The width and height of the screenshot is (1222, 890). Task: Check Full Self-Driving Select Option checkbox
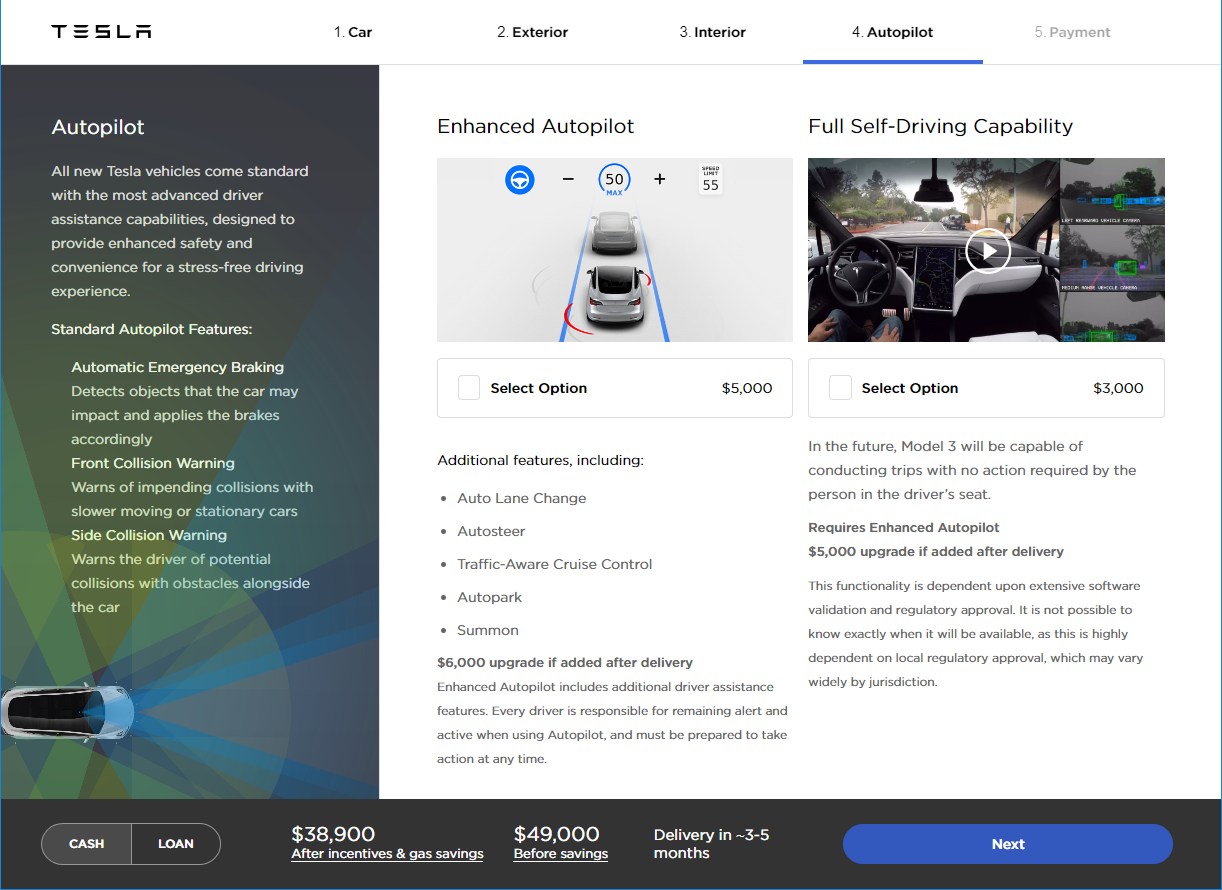click(x=841, y=388)
